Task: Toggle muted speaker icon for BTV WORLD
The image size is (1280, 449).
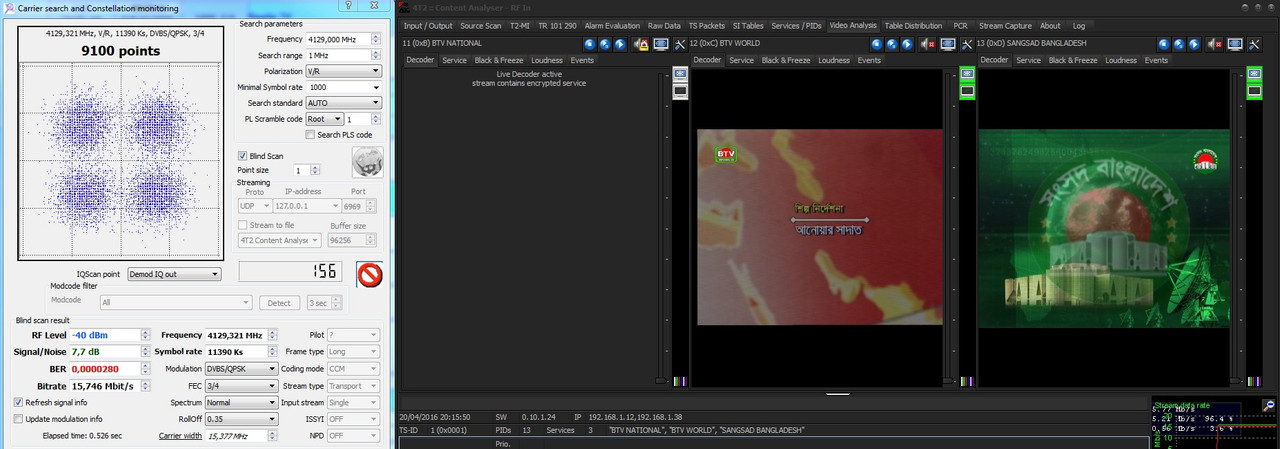Action: pos(927,44)
